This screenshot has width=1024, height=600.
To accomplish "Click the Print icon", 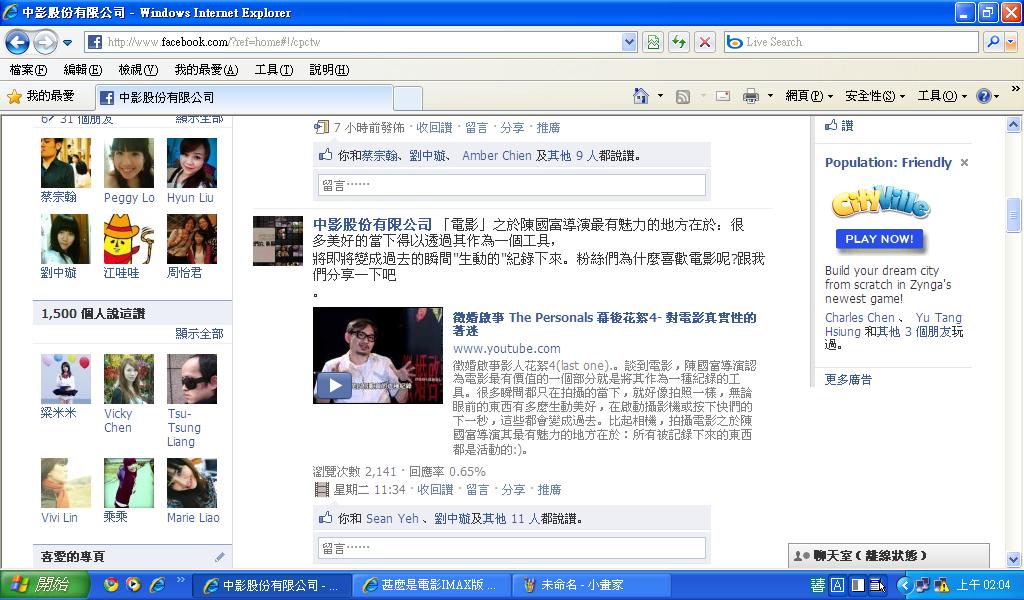I will click(751, 97).
